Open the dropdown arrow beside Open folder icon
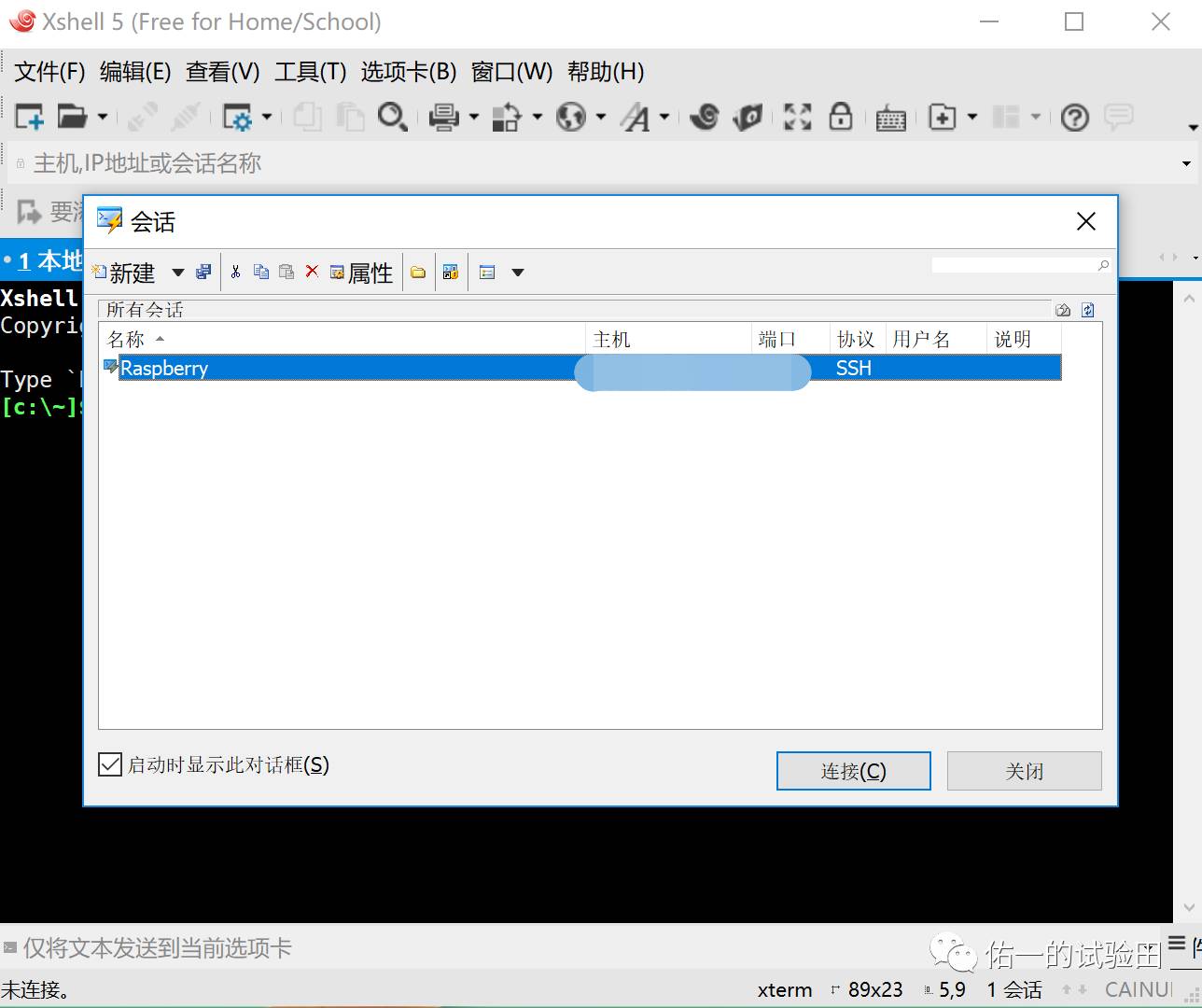 103,117
